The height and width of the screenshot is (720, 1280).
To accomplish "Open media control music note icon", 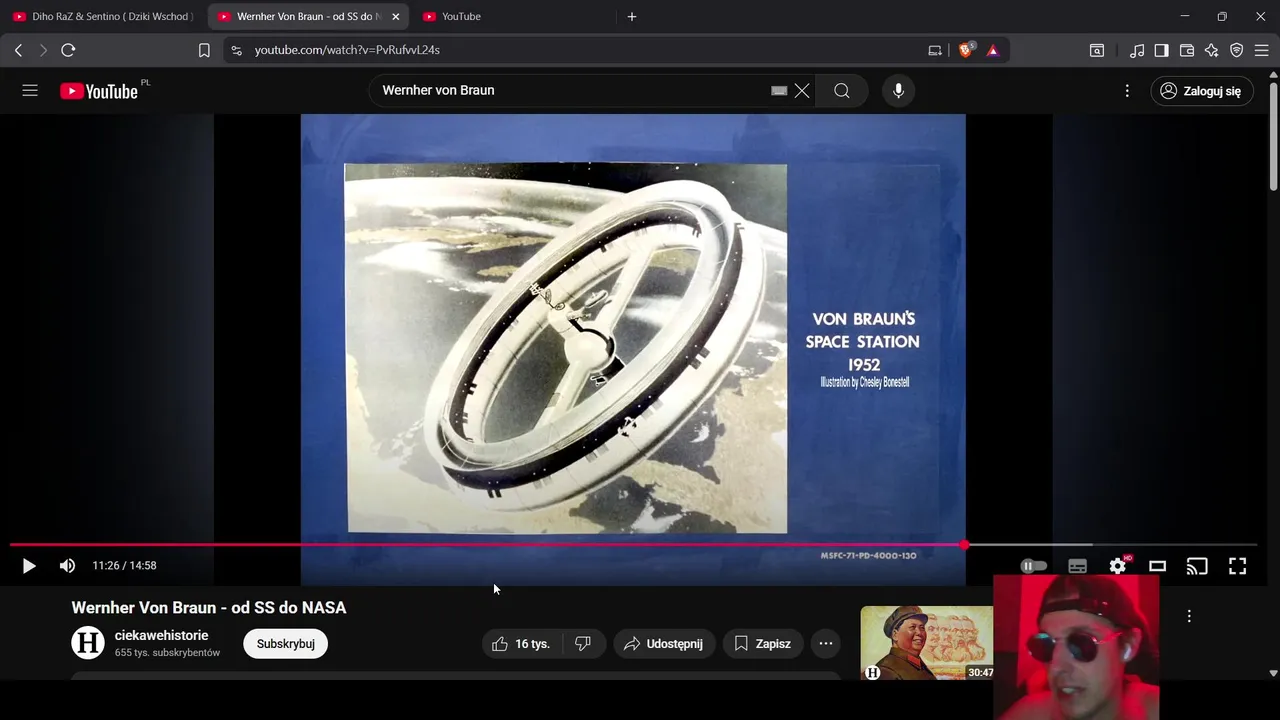I will coord(1137,50).
